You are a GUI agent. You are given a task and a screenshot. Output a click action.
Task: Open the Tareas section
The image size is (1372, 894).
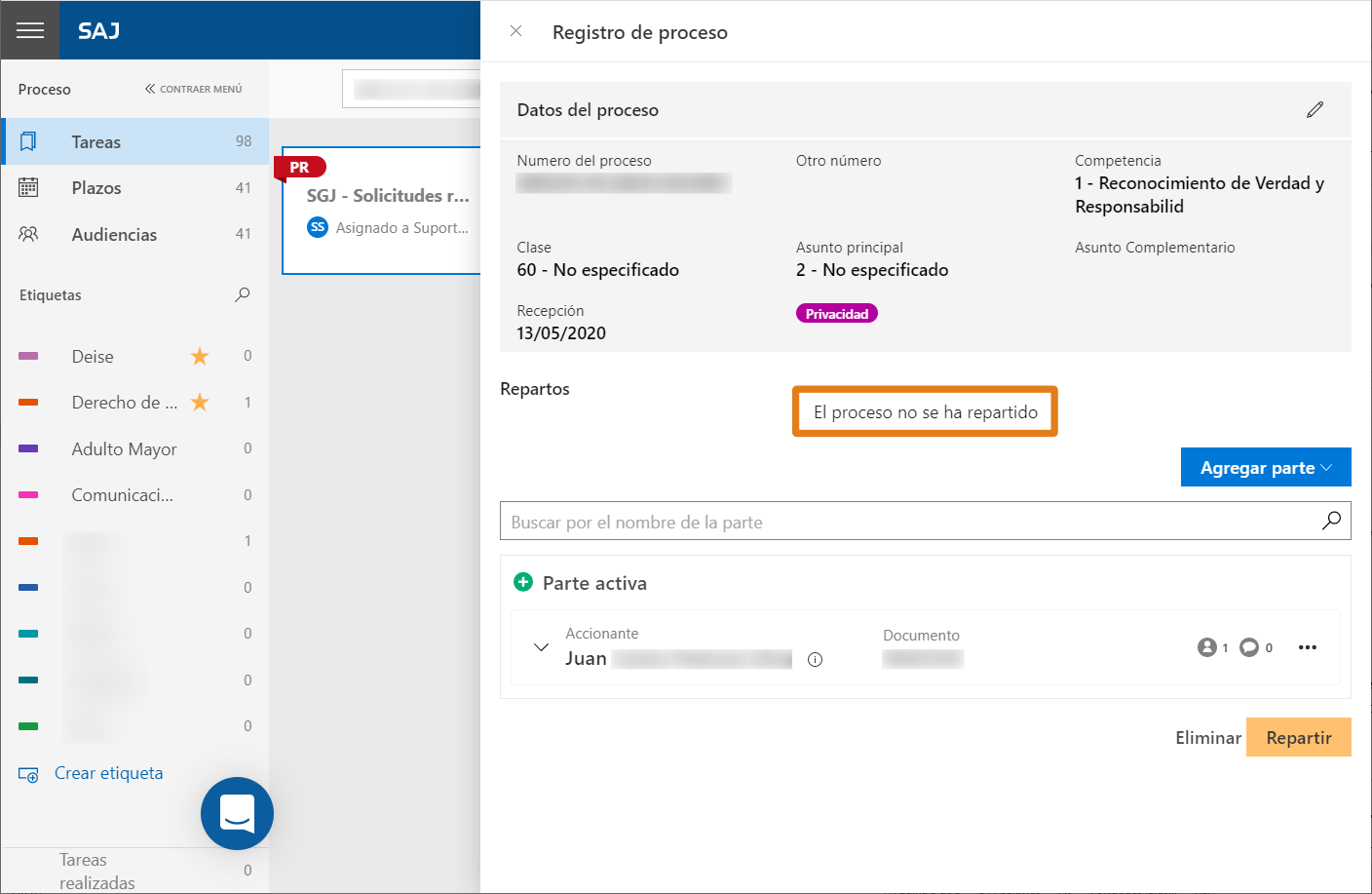click(x=135, y=141)
